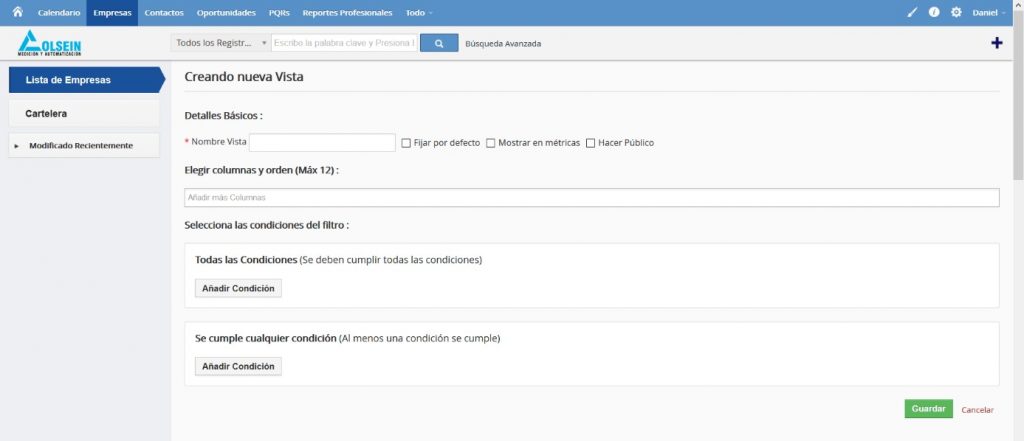Expand Modificado Recientemente section

tap(80, 145)
